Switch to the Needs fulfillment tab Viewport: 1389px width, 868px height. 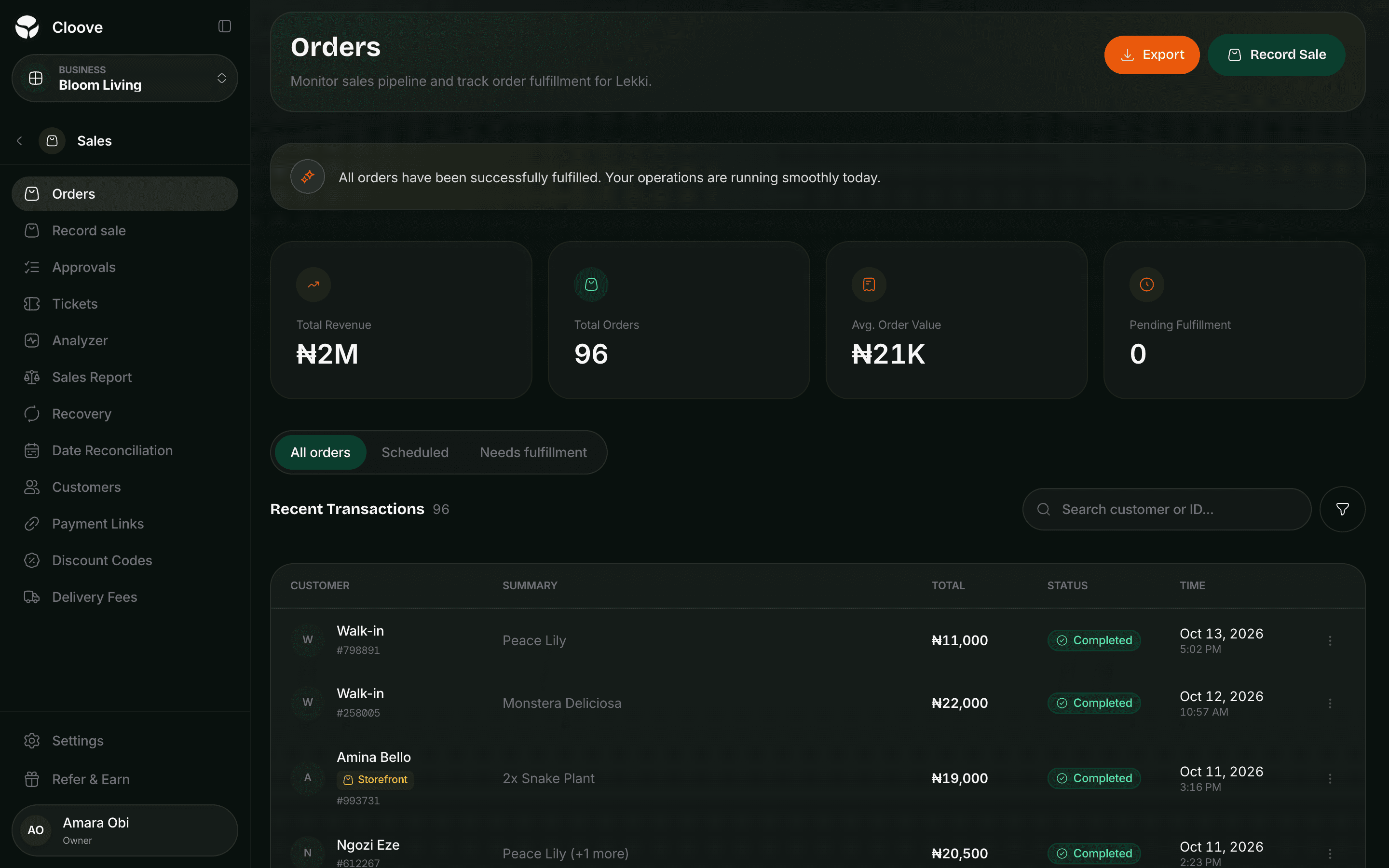pos(533,452)
